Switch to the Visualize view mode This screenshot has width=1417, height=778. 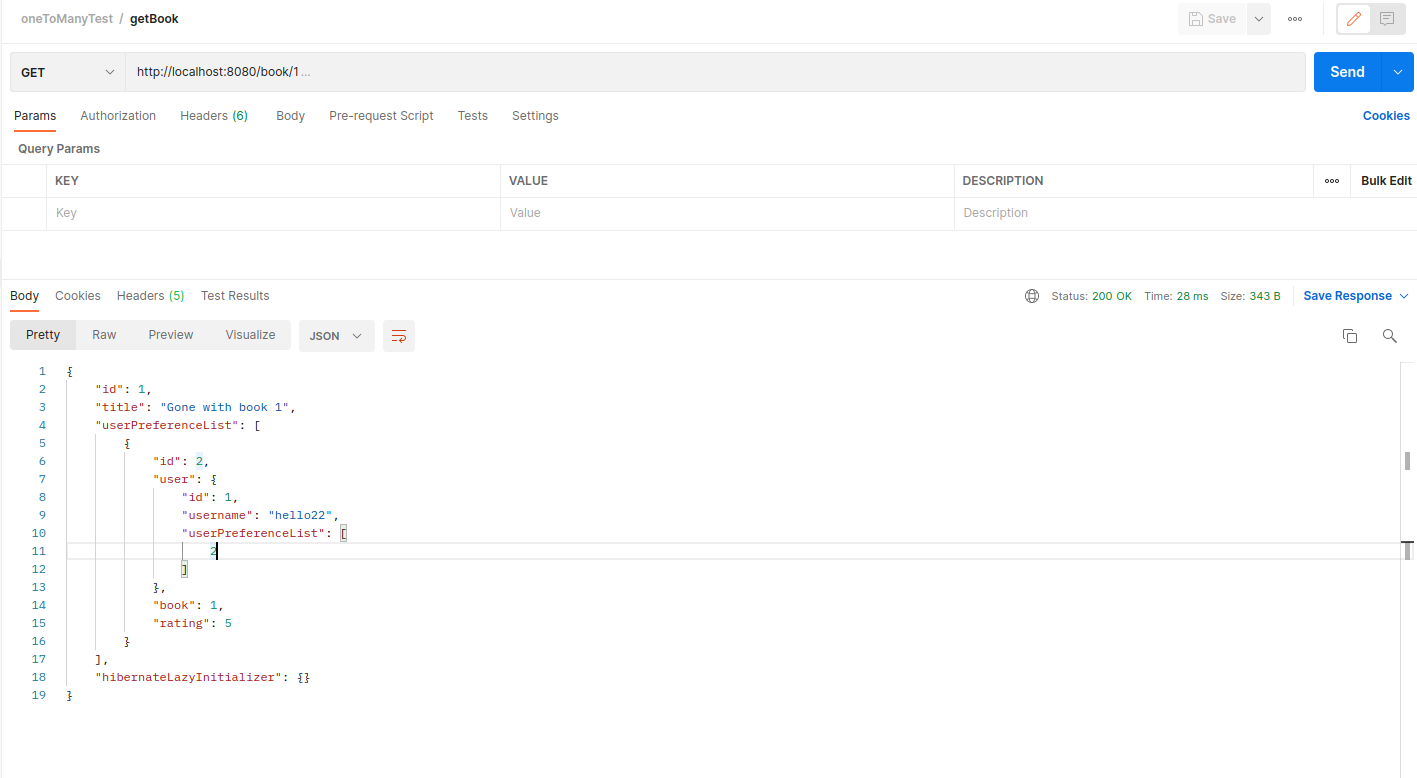250,335
